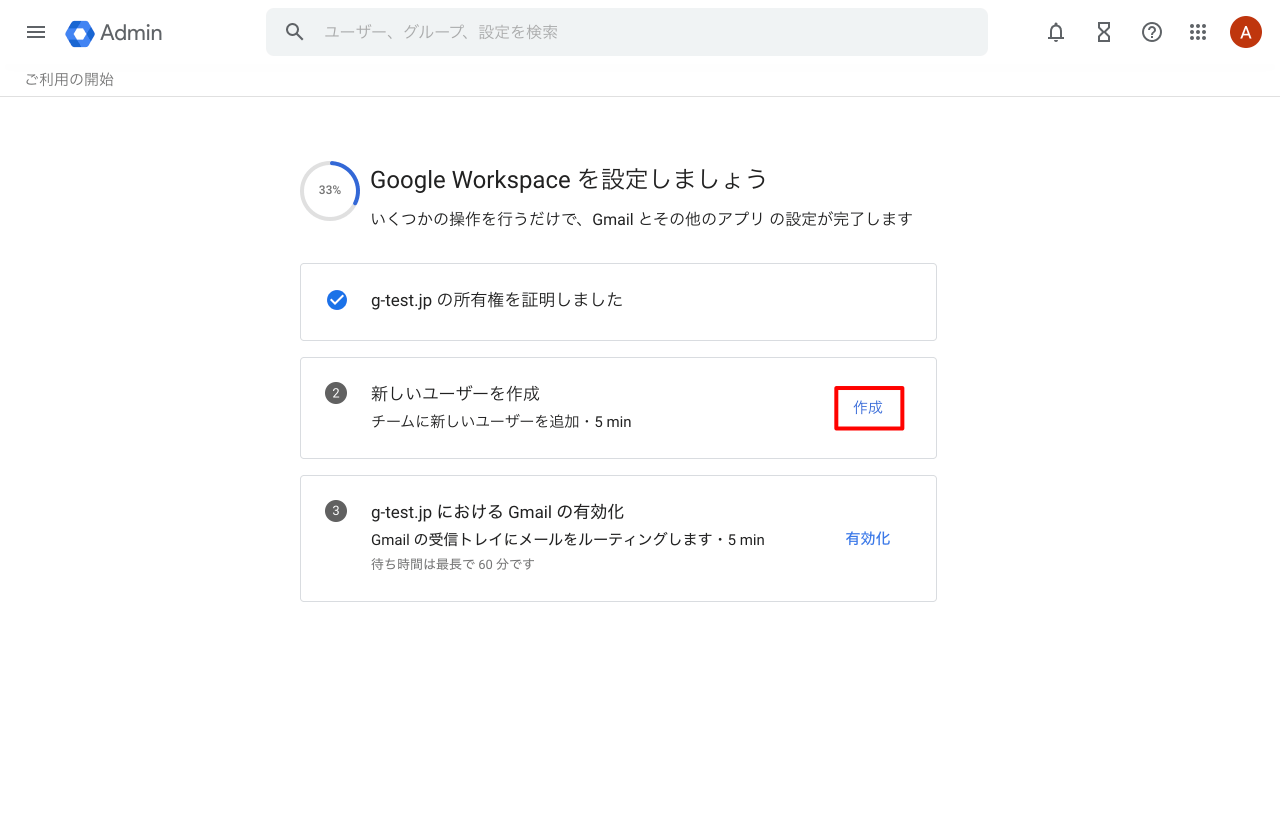Select 新しいユーザーを作成 heading
1280x832 pixels.
tap(455, 393)
